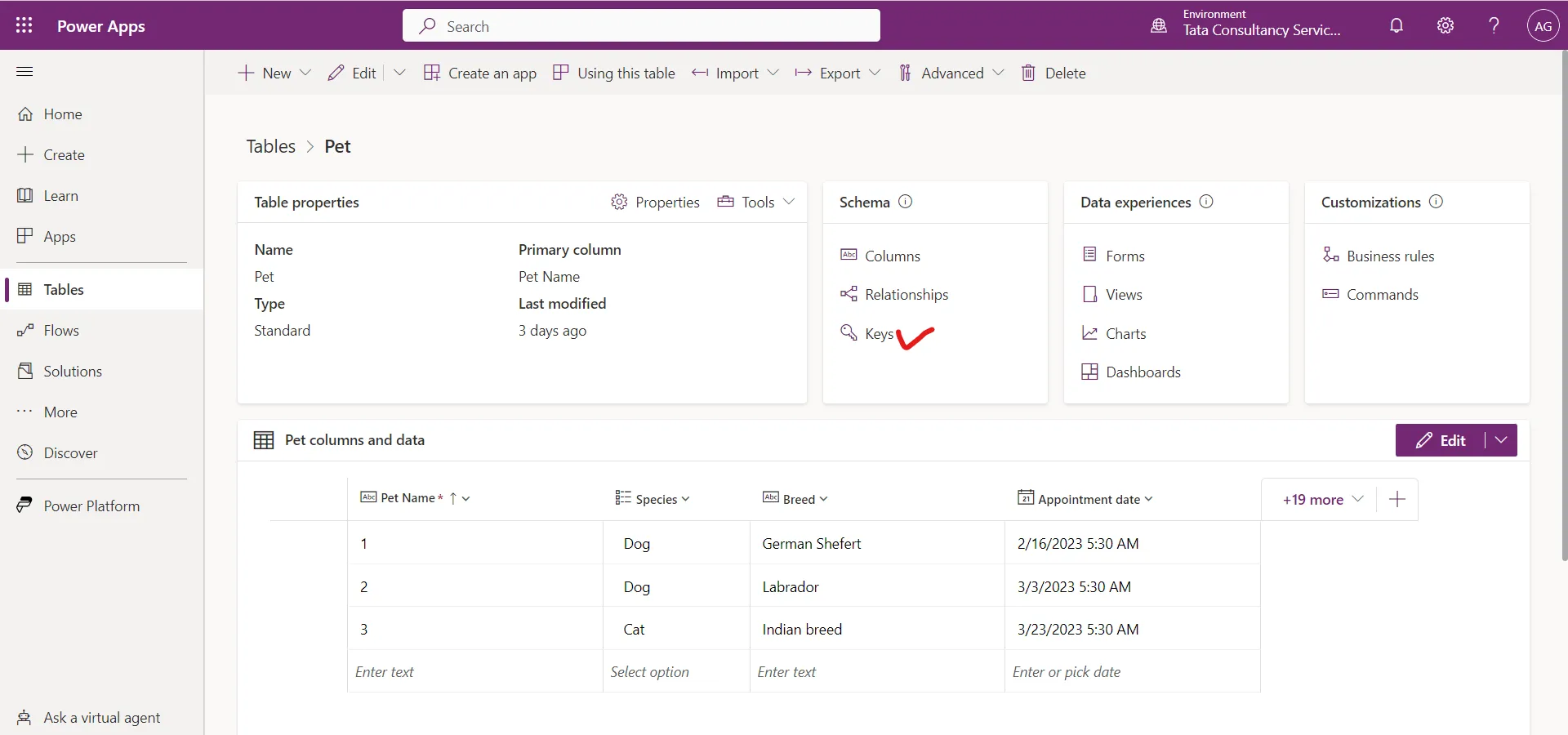Expand the New button dropdown

(x=305, y=73)
